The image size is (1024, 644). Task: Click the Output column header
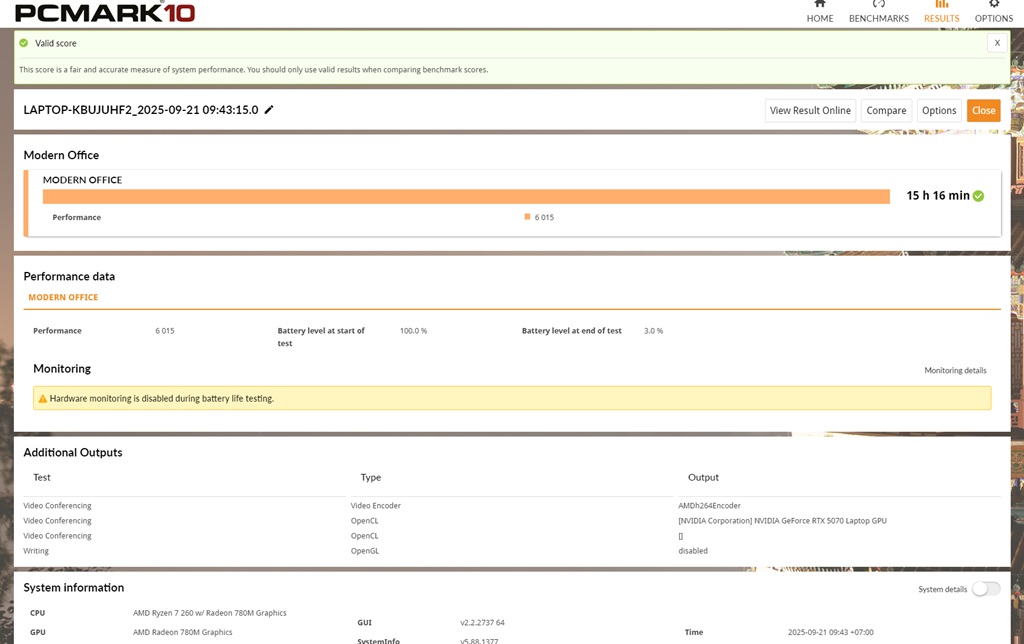point(702,478)
